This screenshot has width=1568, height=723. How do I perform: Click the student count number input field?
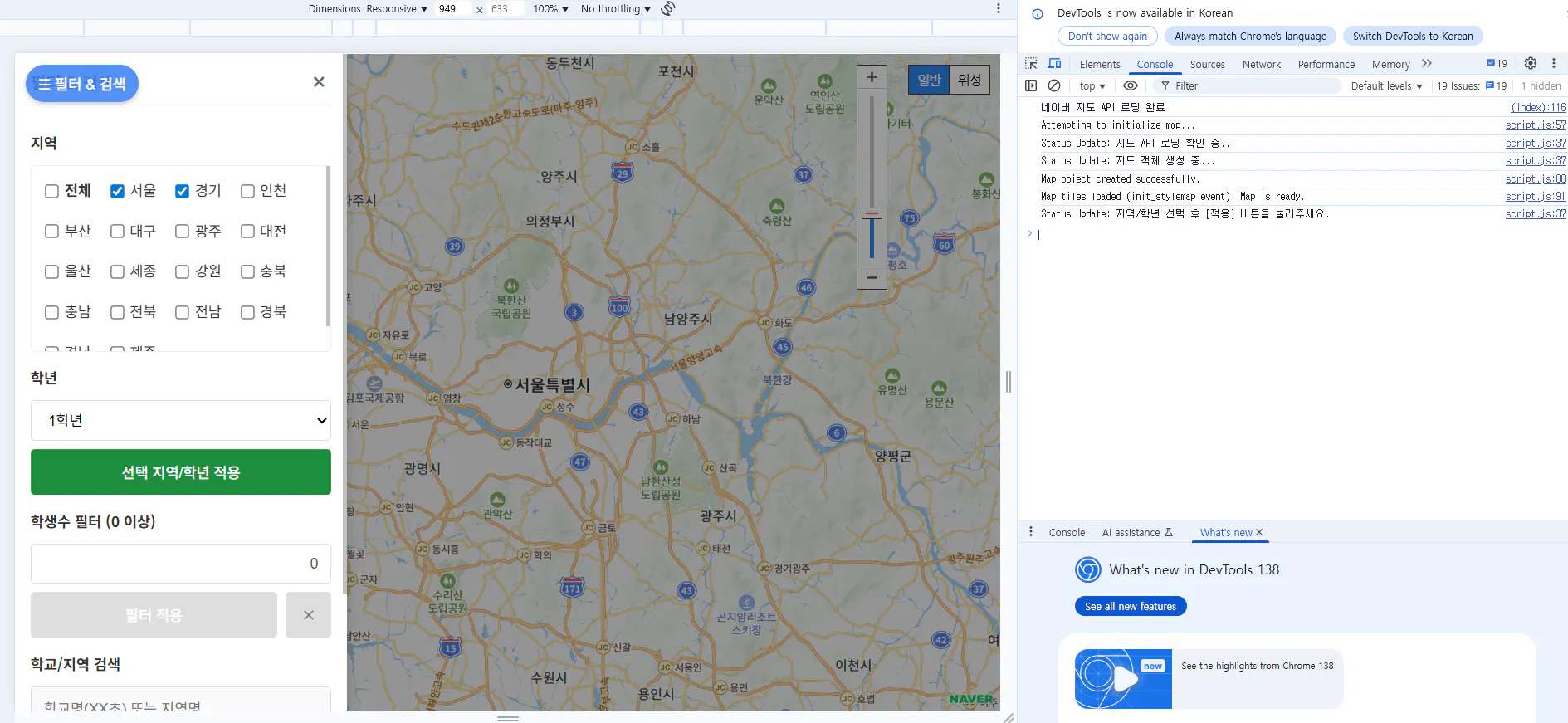[181, 564]
